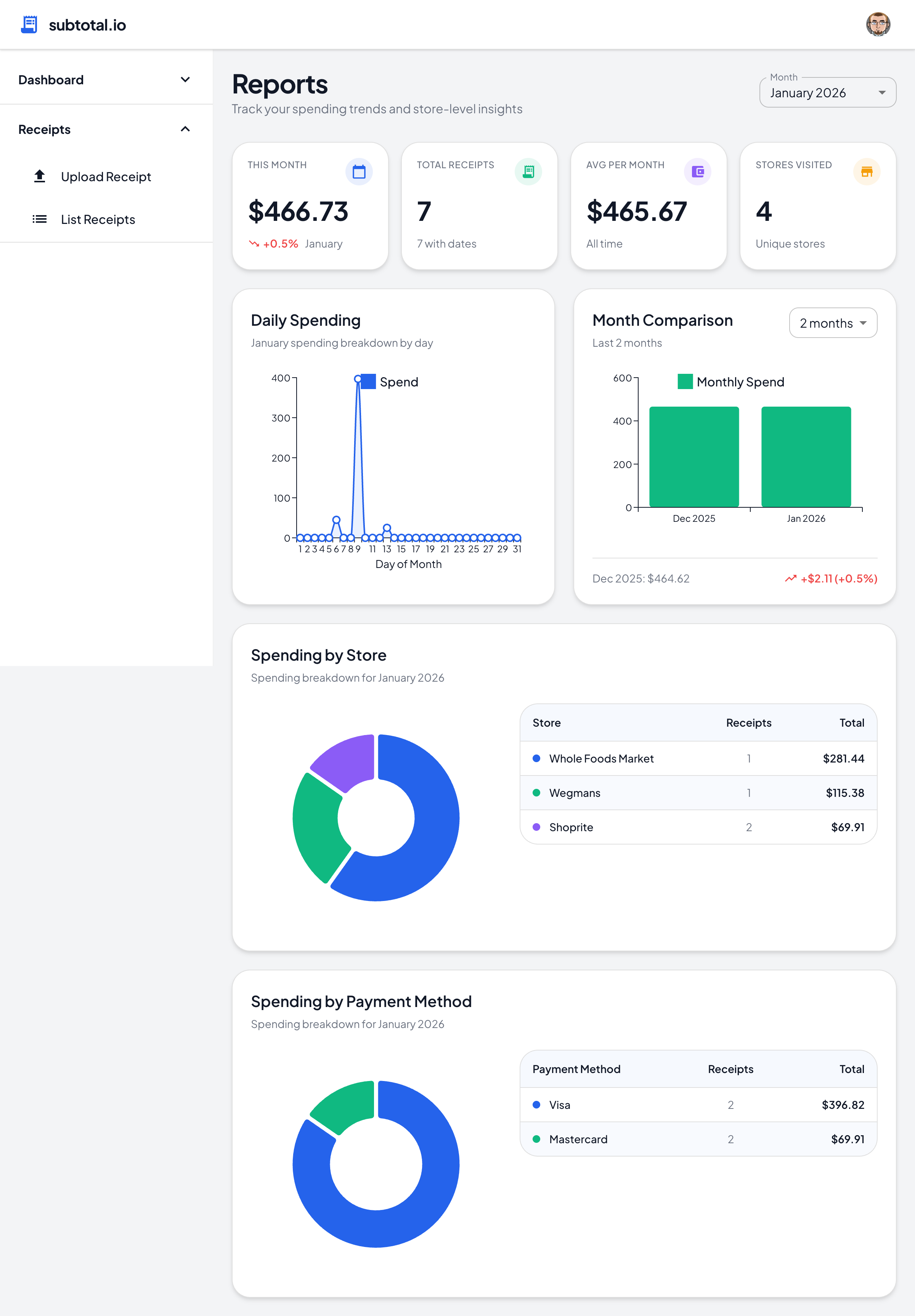Click the Upload Receipt link

click(106, 176)
